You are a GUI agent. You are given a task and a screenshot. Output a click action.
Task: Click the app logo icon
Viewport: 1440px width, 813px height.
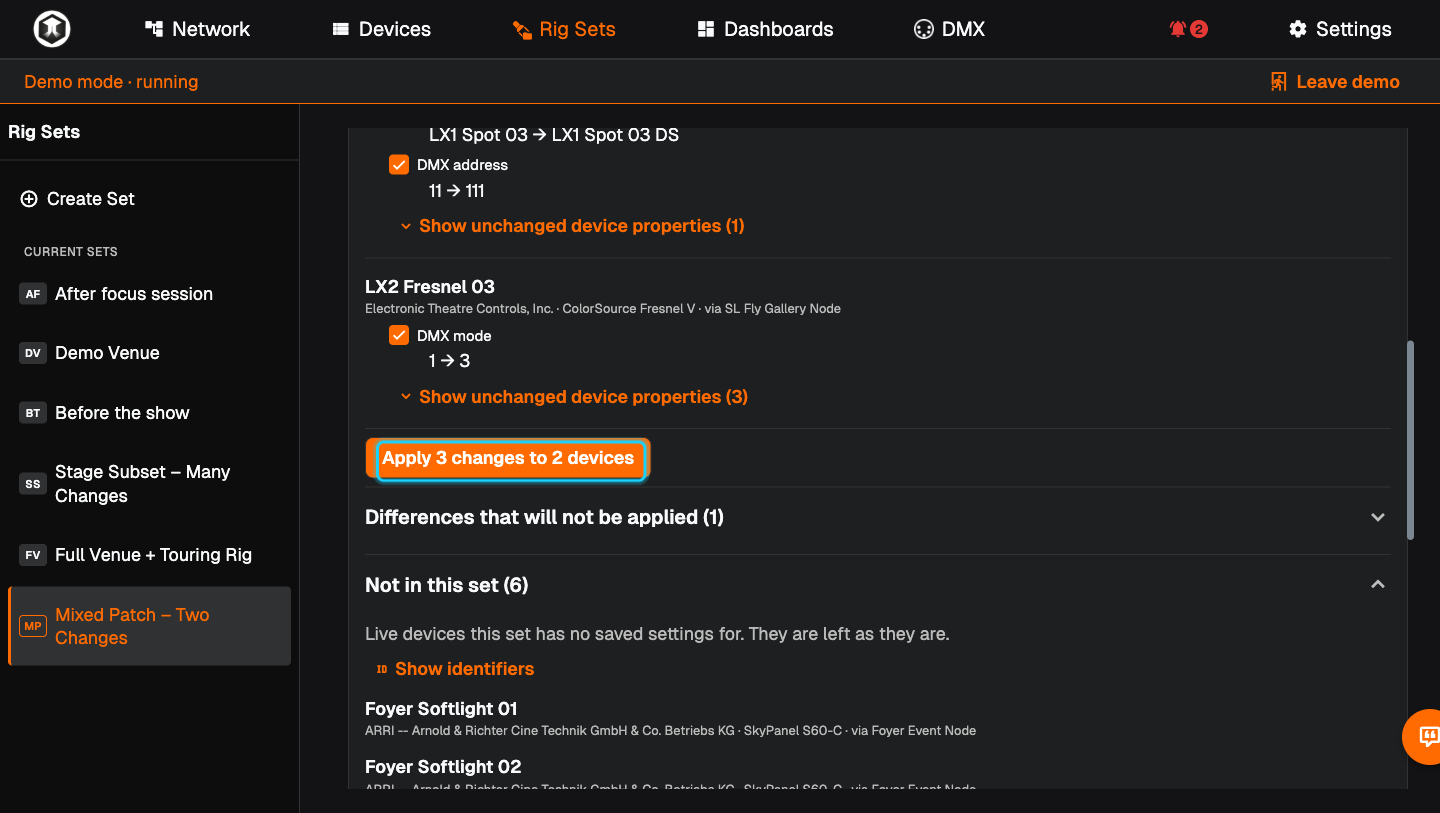[51, 29]
